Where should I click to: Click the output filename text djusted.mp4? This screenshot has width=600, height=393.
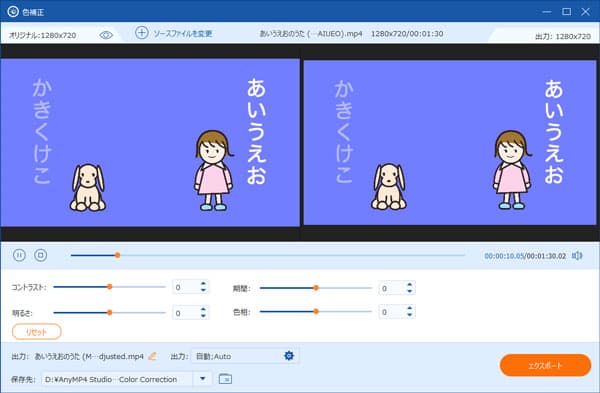pos(121,357)
